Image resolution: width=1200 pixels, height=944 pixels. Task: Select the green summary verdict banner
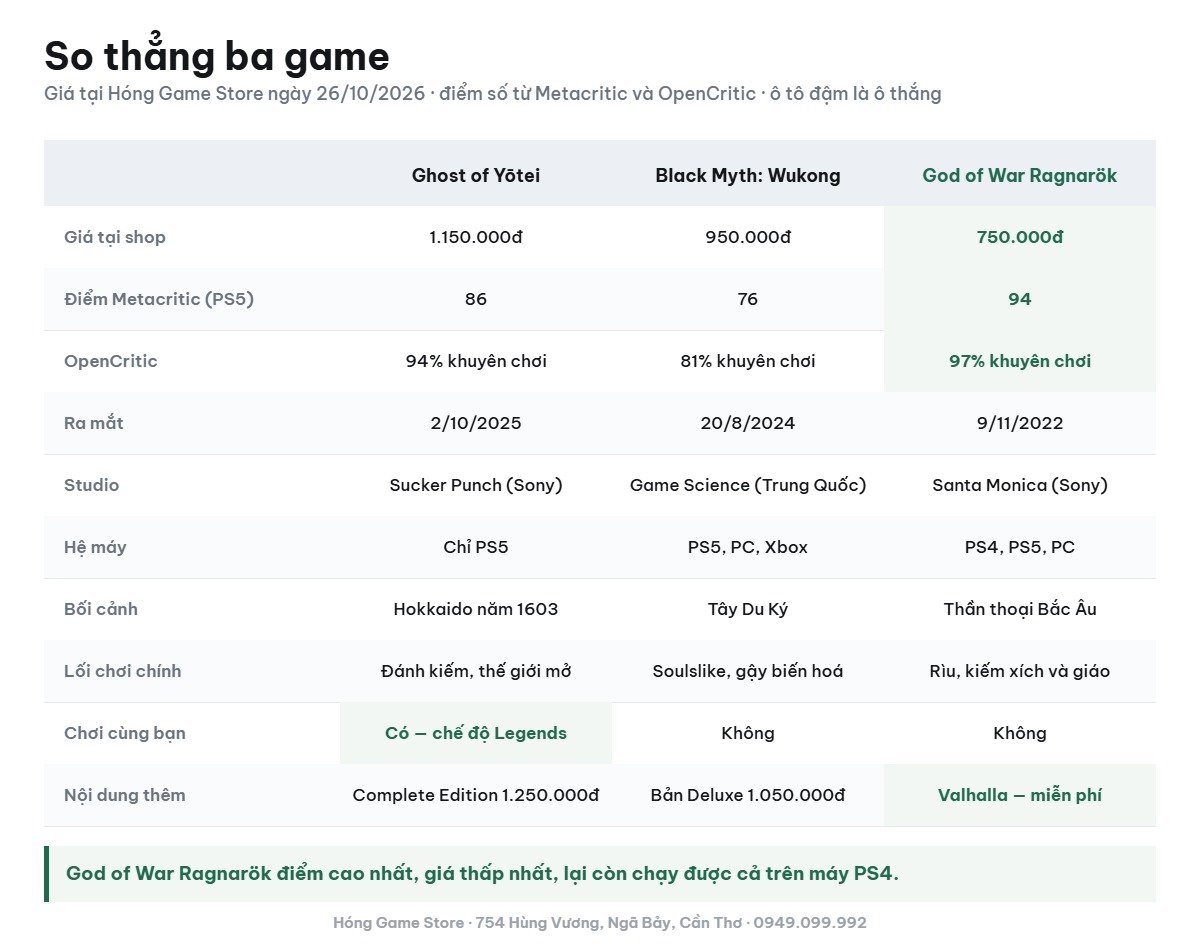tap(600, 874)
